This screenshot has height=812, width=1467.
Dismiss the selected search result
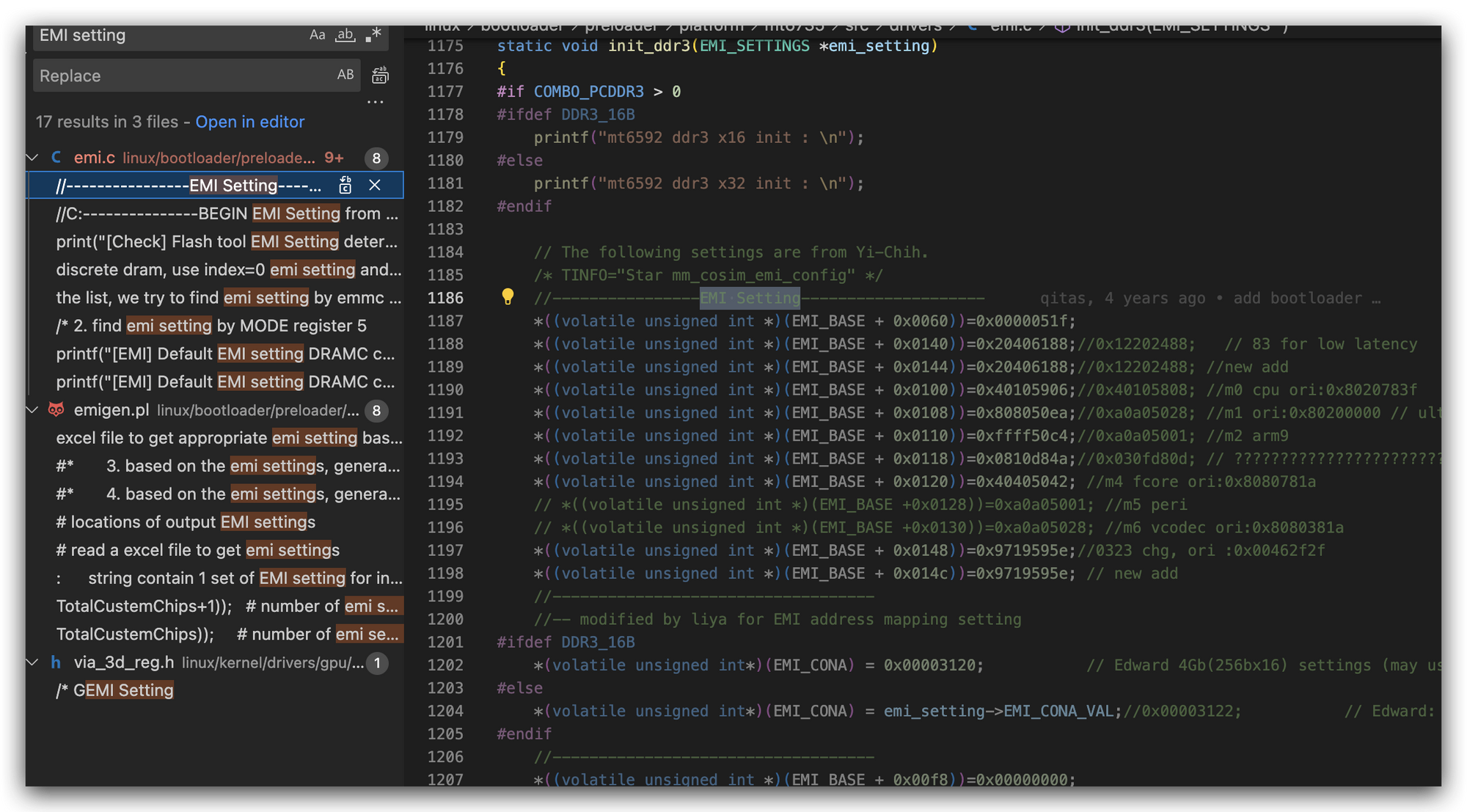[x=375, y=186]
